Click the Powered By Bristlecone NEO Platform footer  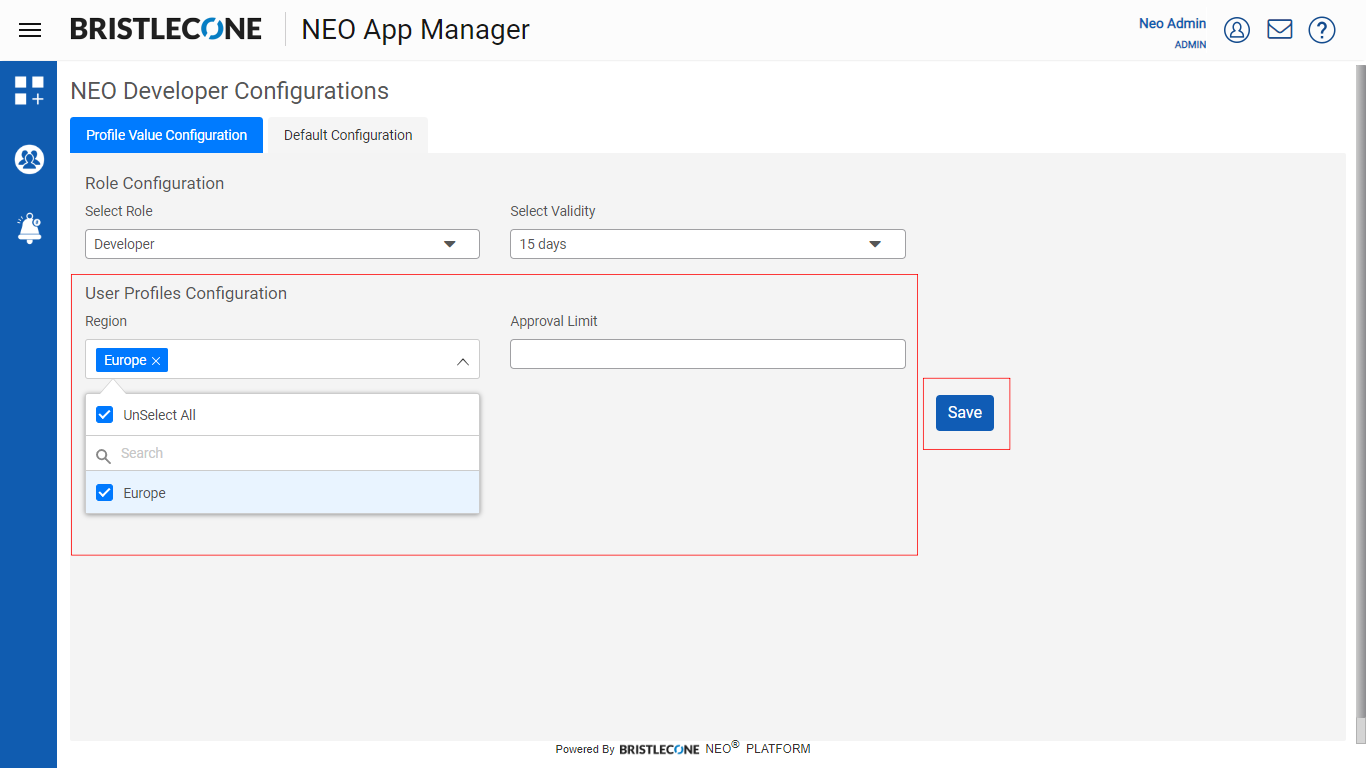coord(683,748)
